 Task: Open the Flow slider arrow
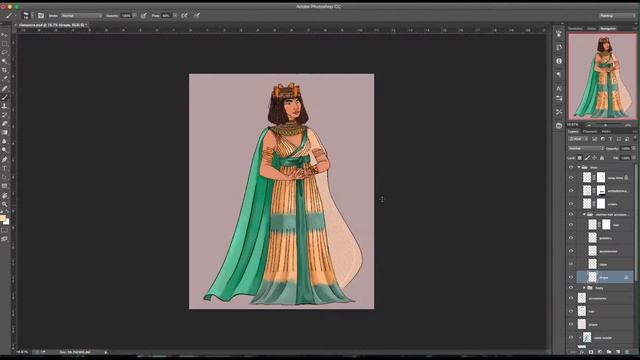[x=175, y=16]
